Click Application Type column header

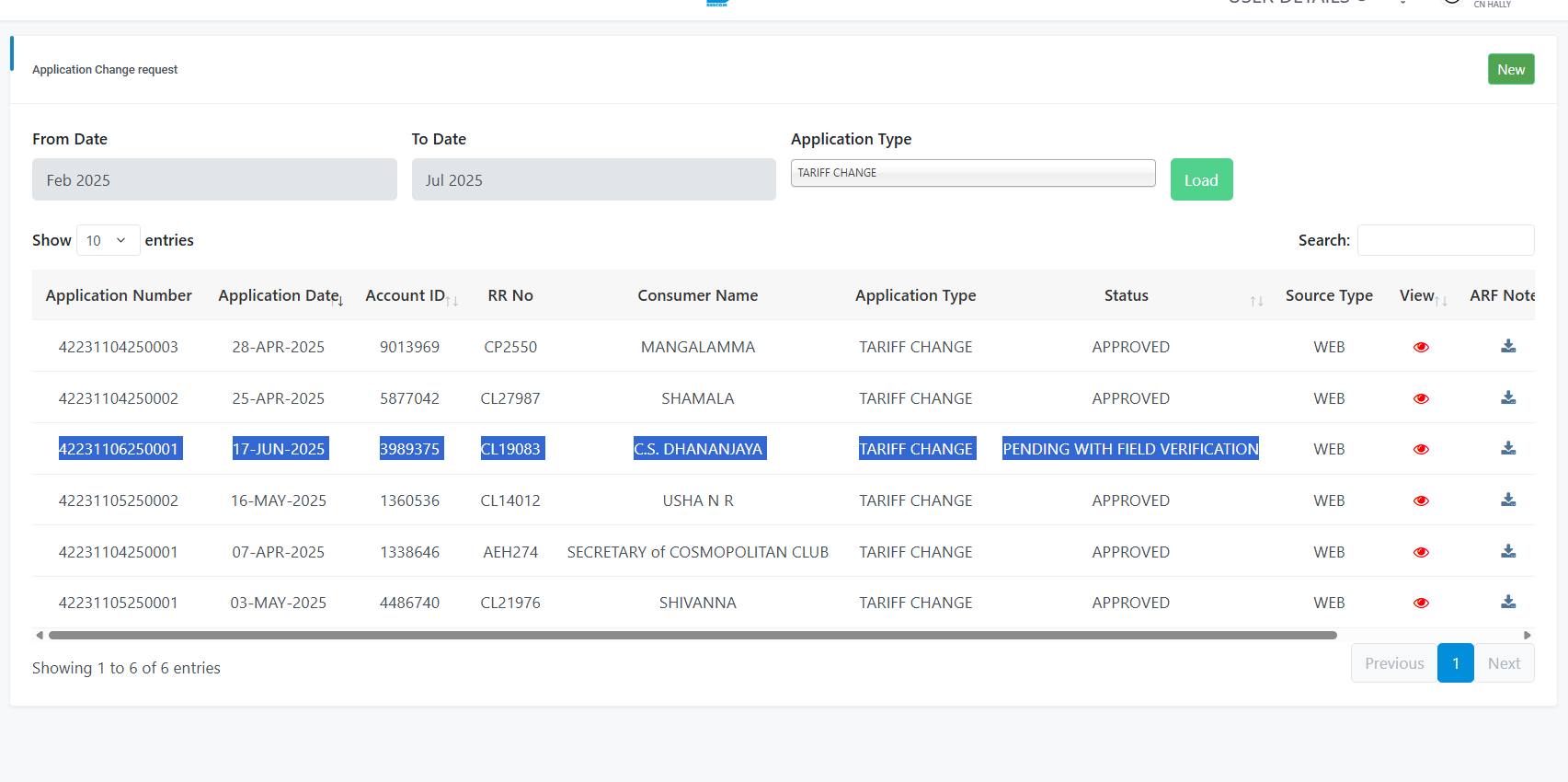pos(916,295)
